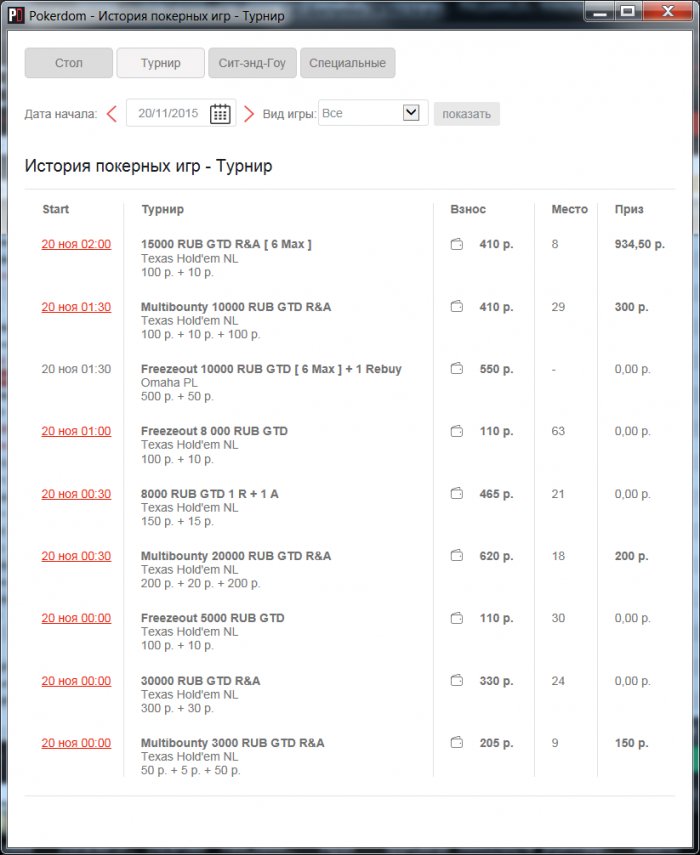The width and height of the screenshot is (700, 855).
Task: Click title Multibounty 3000 RUB GTD R&A
Action: (233, 743)
